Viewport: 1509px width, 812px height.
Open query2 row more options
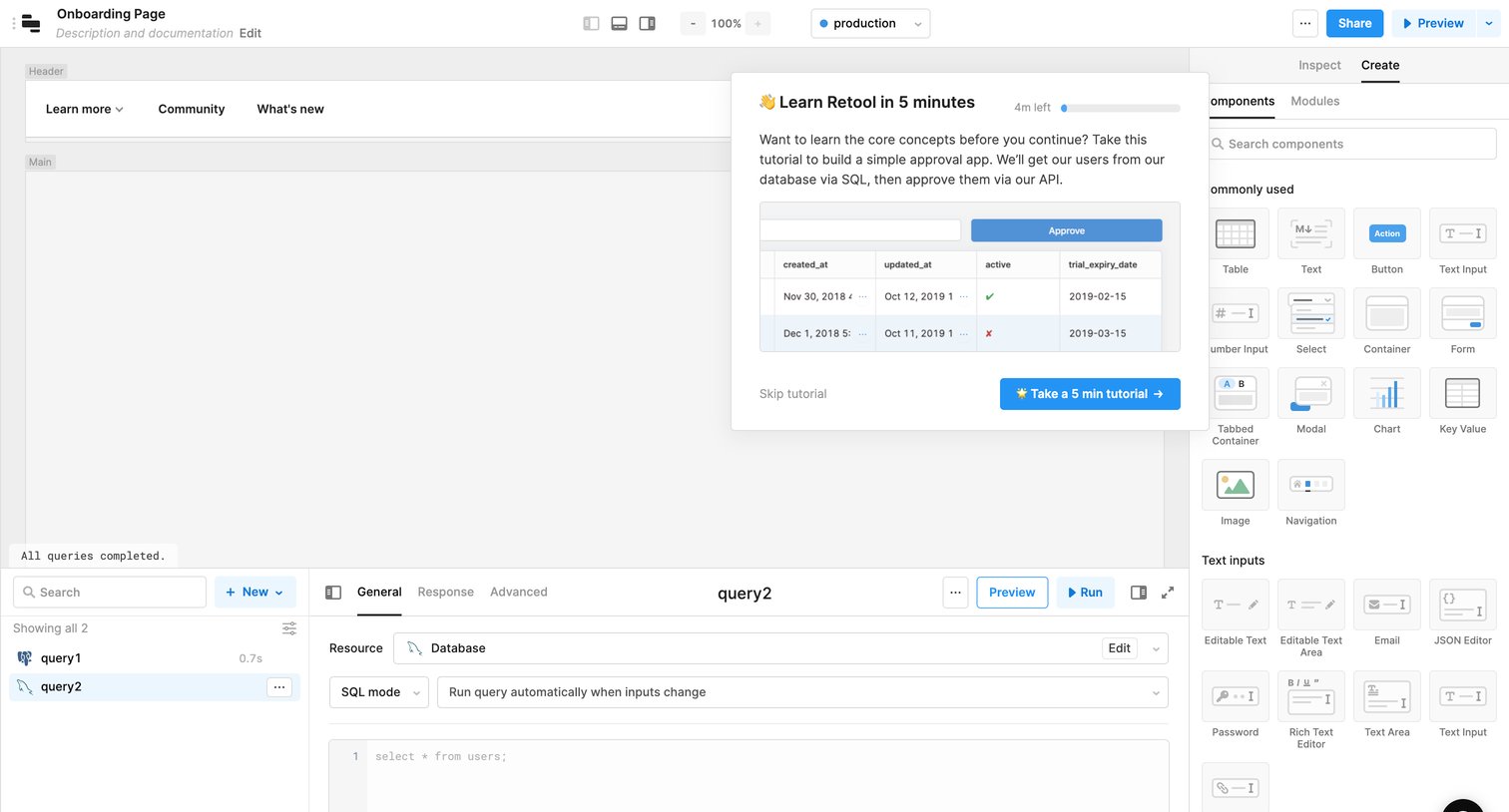coord(279,686)
